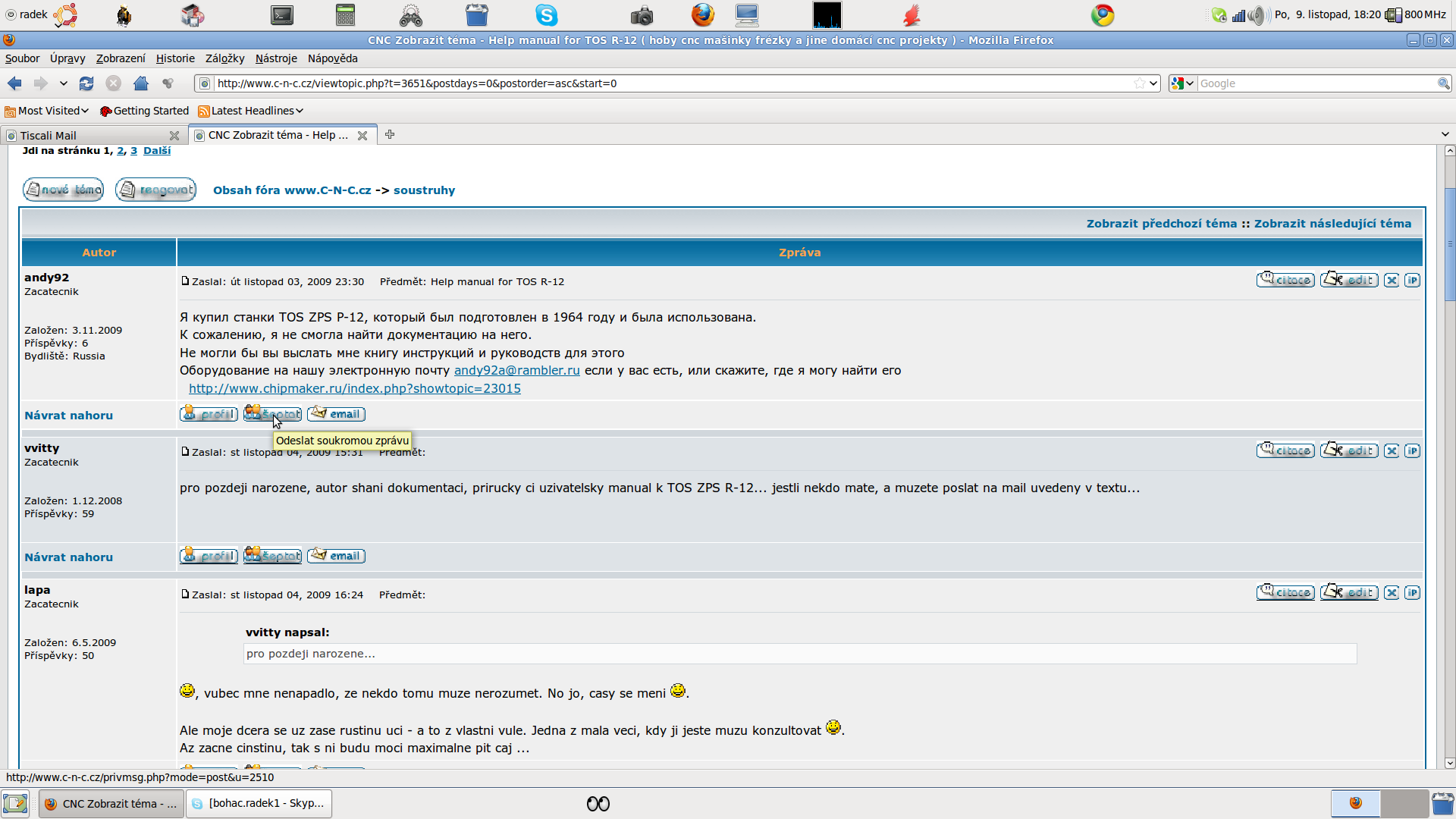Viewport: 1456px width, 819px height.
Task: Open new tab with plus button
Action: 390,135
